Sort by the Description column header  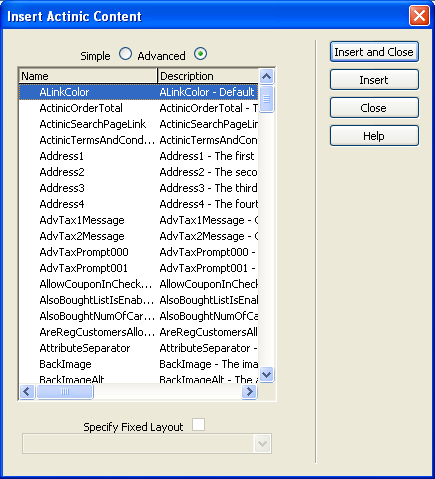(x=208, y=76)
